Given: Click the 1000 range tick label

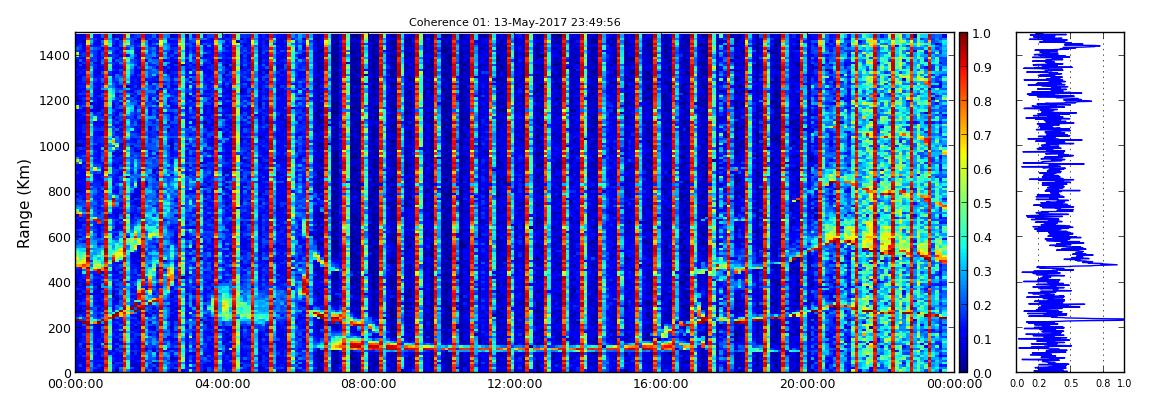Looking at the screenshot, I should pyautogui.click(x=56, y=147).
